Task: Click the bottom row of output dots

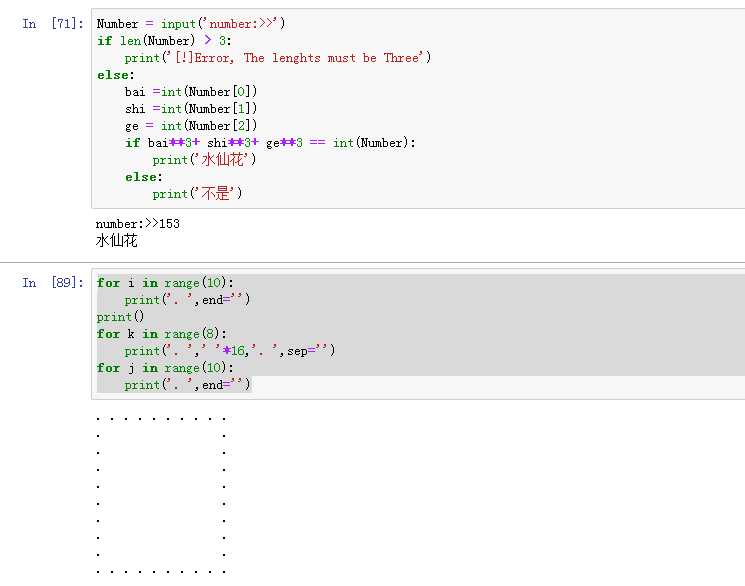Action: click(161, 572)
